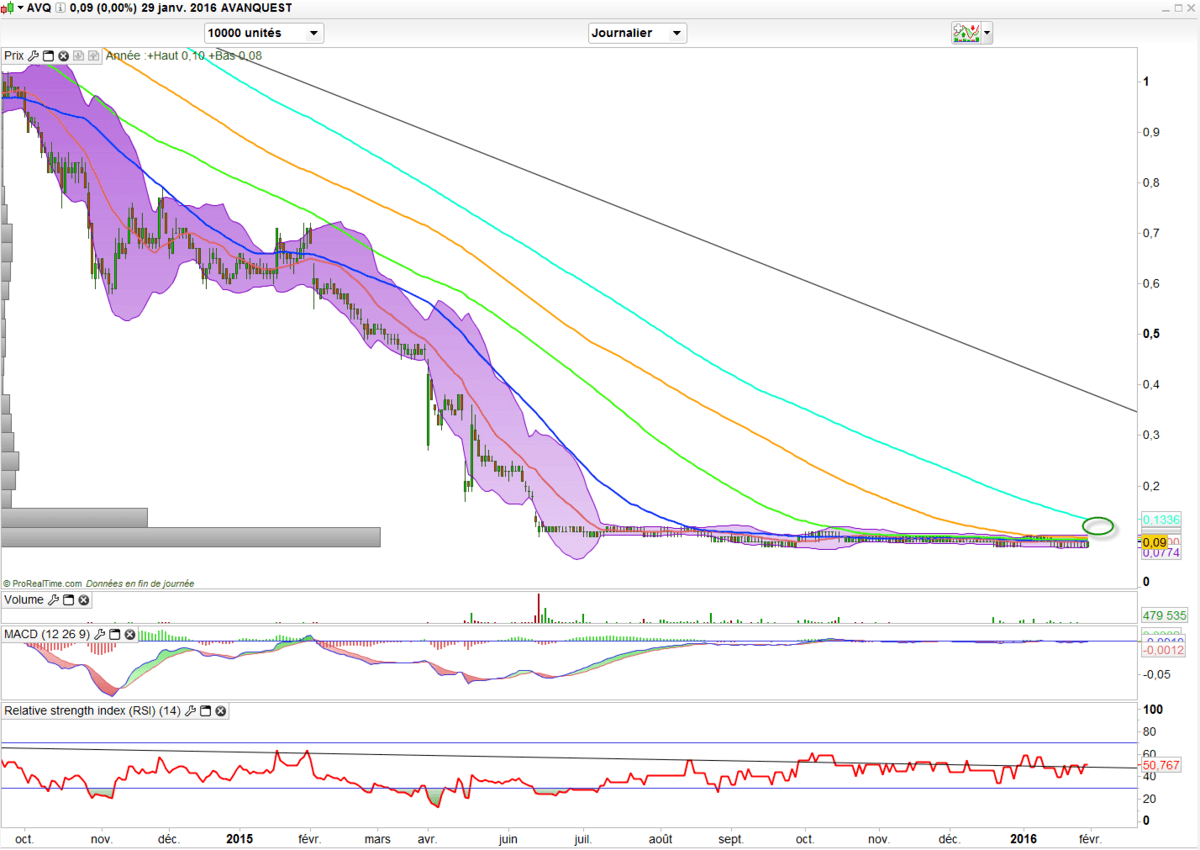The image size is (1200, 850).
Task: Close the Relative strength index panel
Action: (x=221, y=711)
